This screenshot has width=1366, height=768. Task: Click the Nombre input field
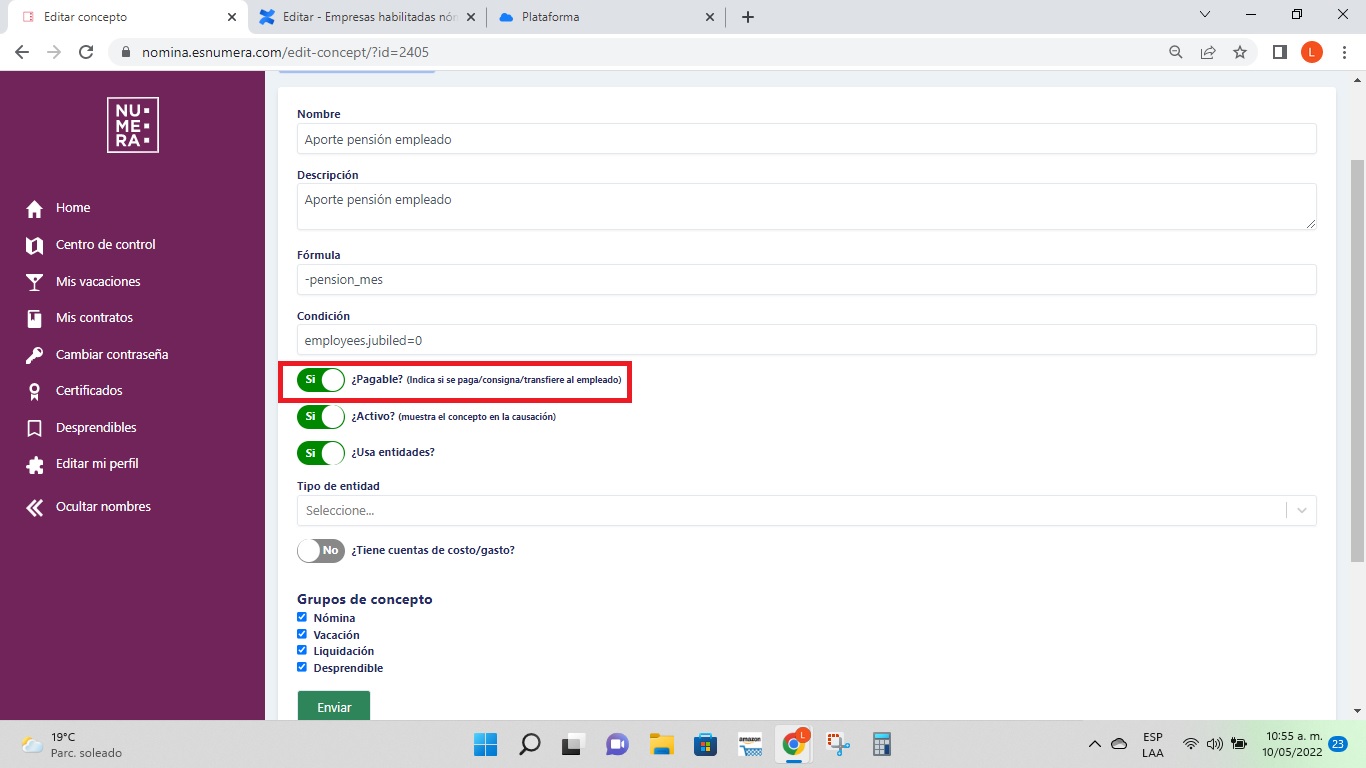(806, 139)
